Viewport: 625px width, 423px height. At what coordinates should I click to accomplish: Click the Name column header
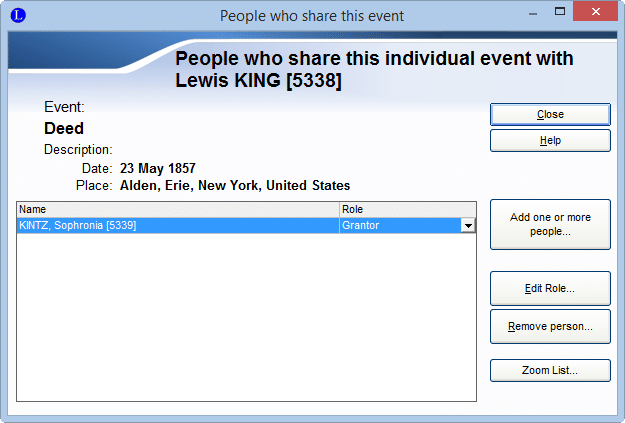[x=178, y=209]
